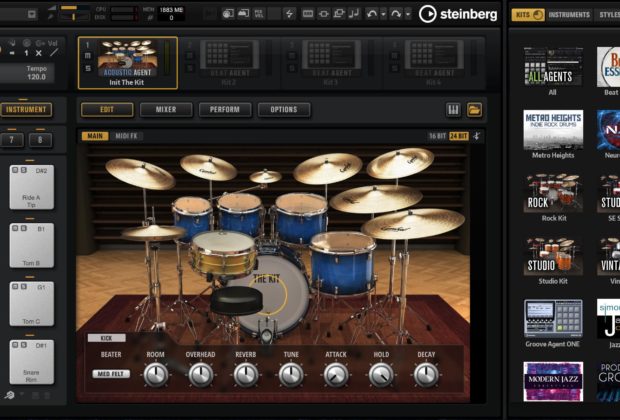This screenshot has width=620, height=420.
Task: Click the gold snare drum
Action: [223, 253]
